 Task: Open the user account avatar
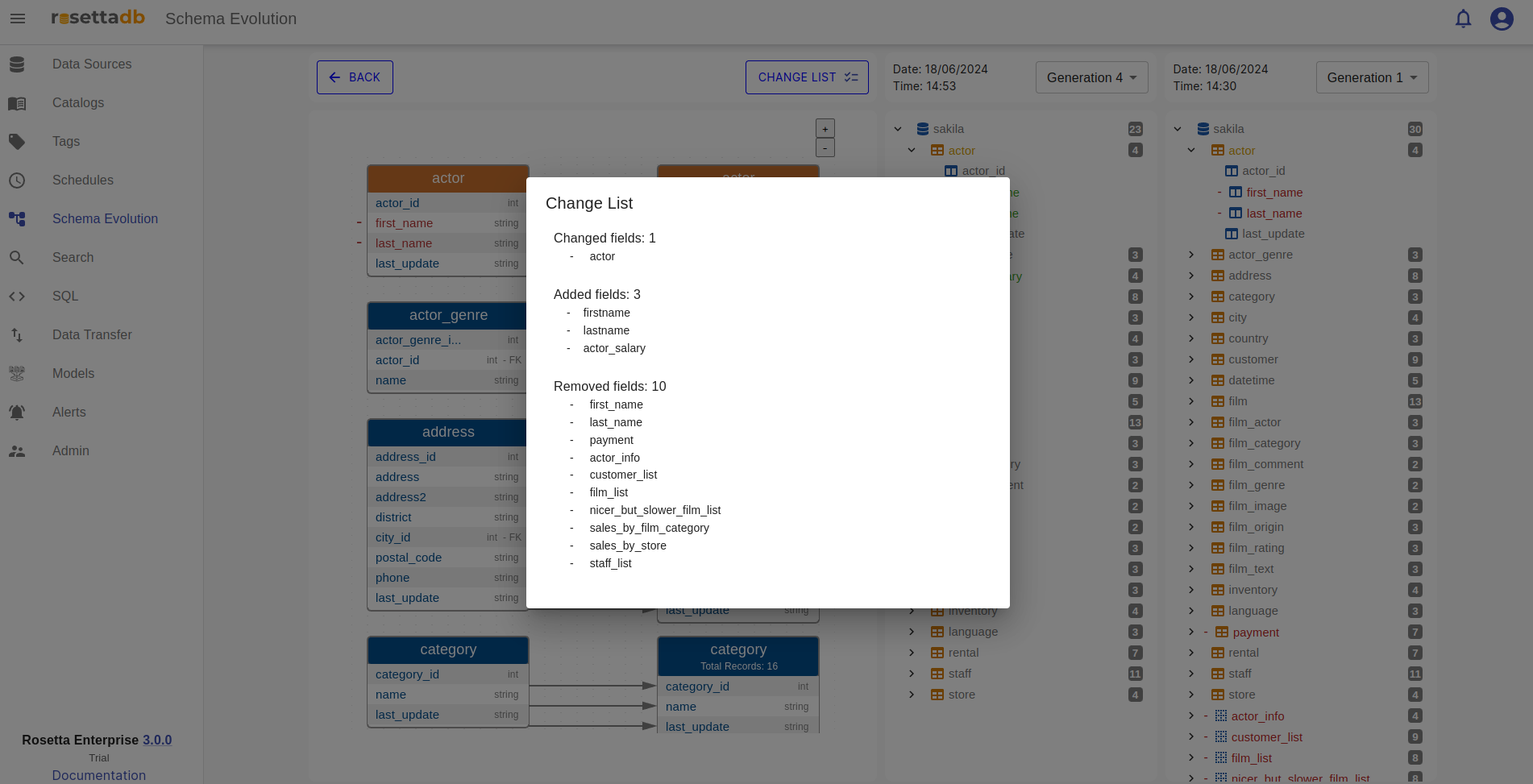(x=1501, y=19)
